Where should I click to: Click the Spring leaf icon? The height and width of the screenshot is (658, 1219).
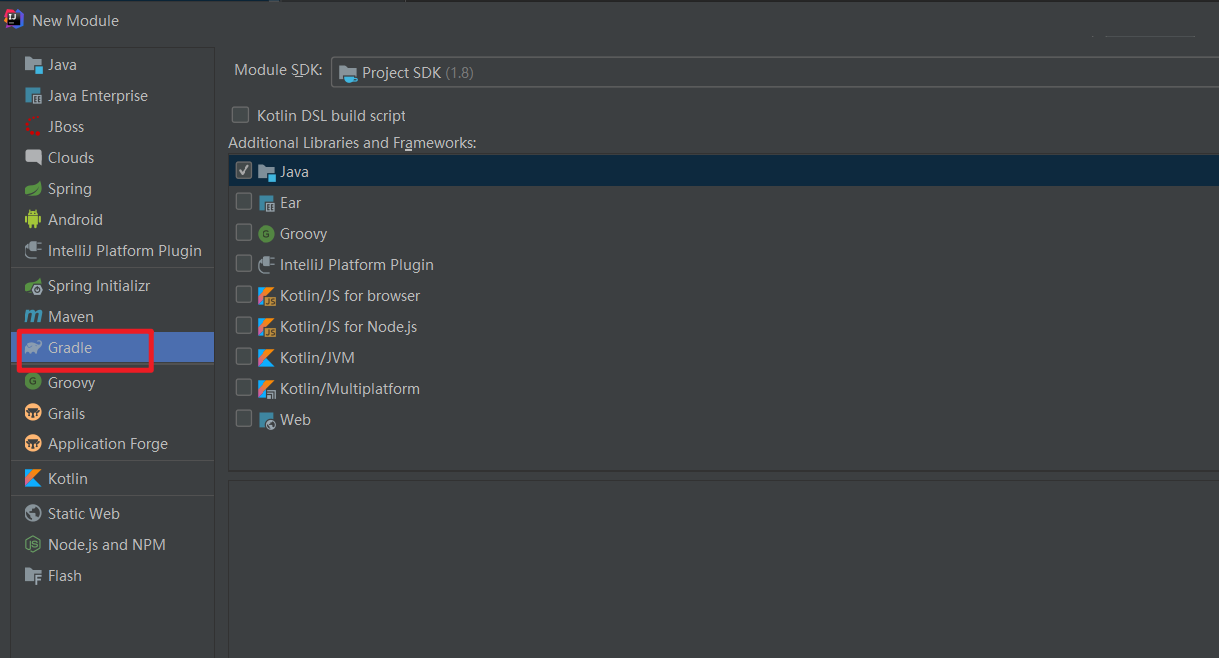pyautogui.click(x=33, y=189)
